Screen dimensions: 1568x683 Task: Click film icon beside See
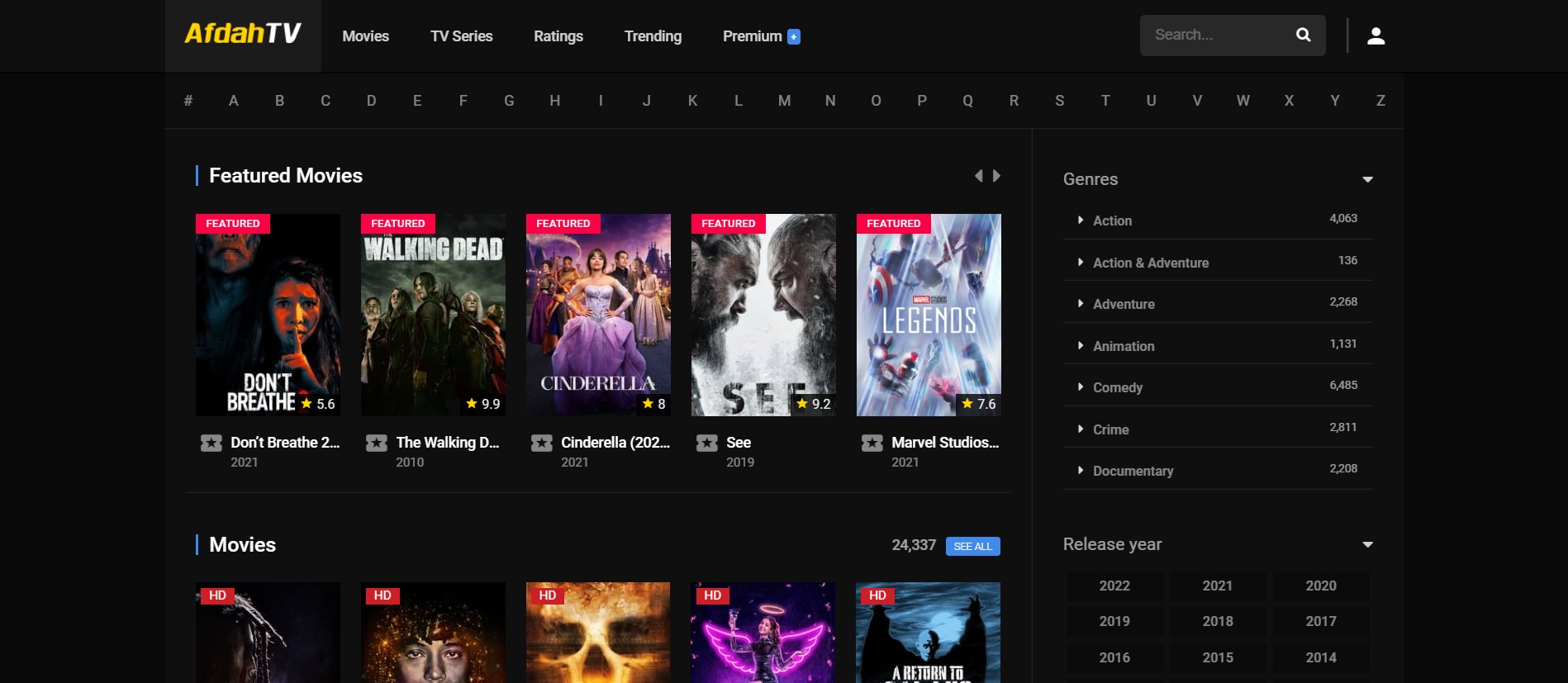point(707,443)
